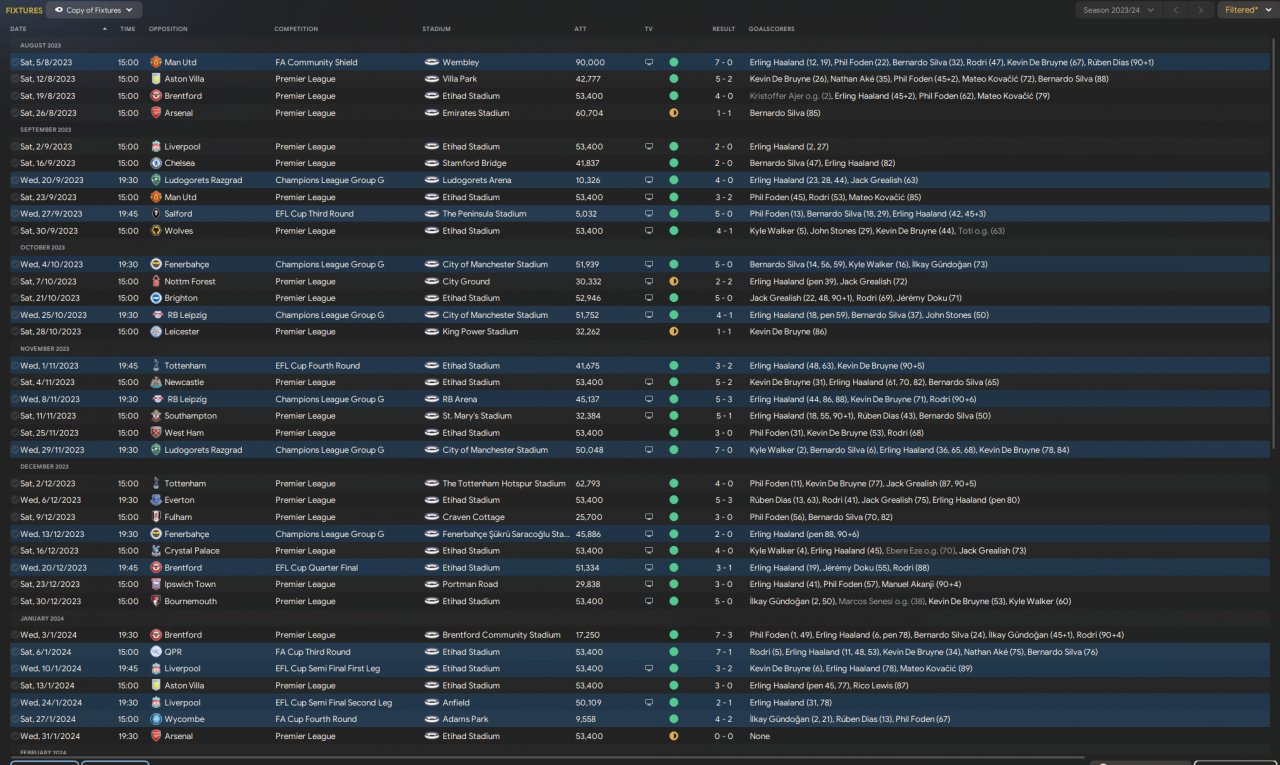Image resolution: width=1280 pixels, height=765 pixels.
Task: Click the 0 - 0 result against Arsenal
Action: click(724, 736)
